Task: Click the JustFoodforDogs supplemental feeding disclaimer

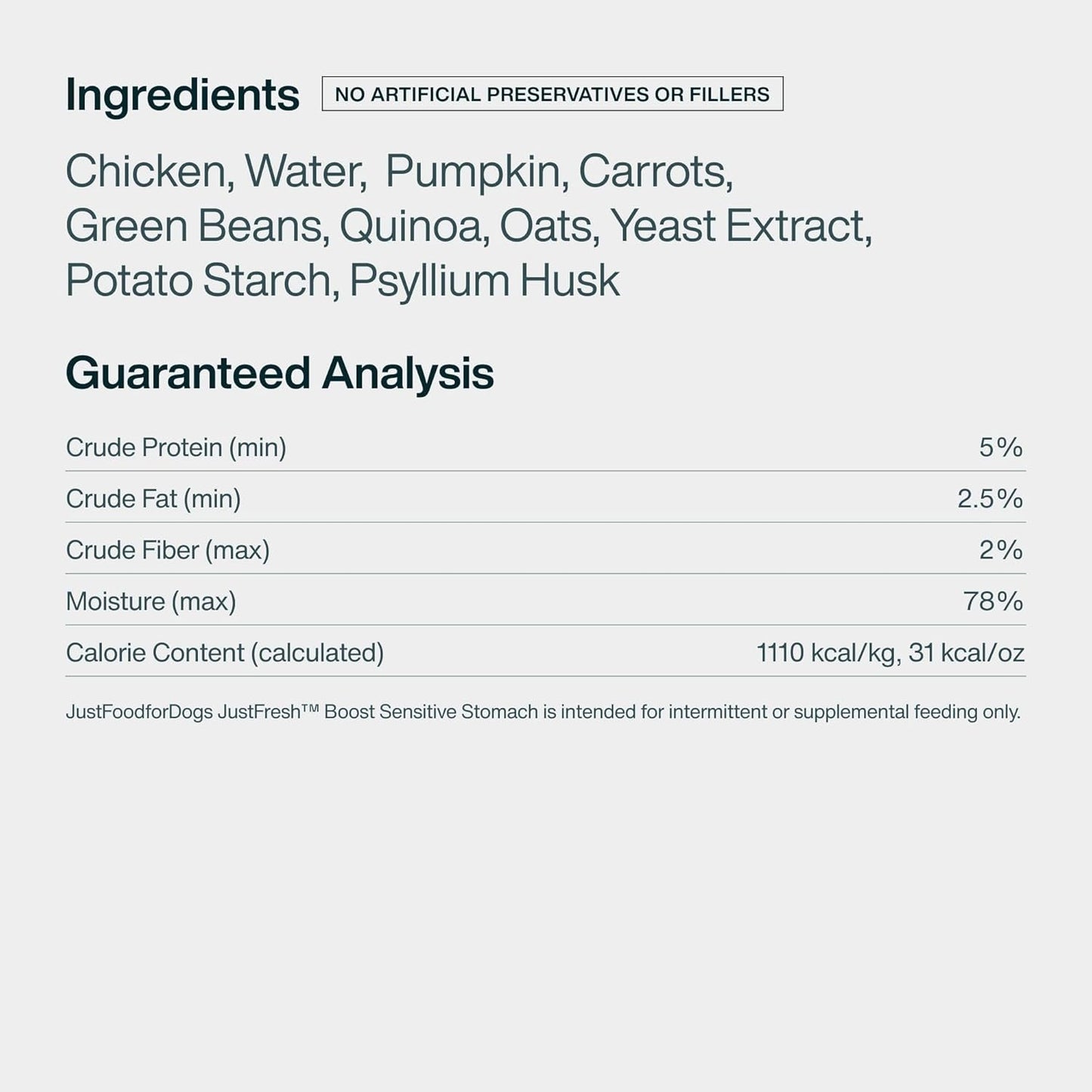Action: (x=543, y=712)
